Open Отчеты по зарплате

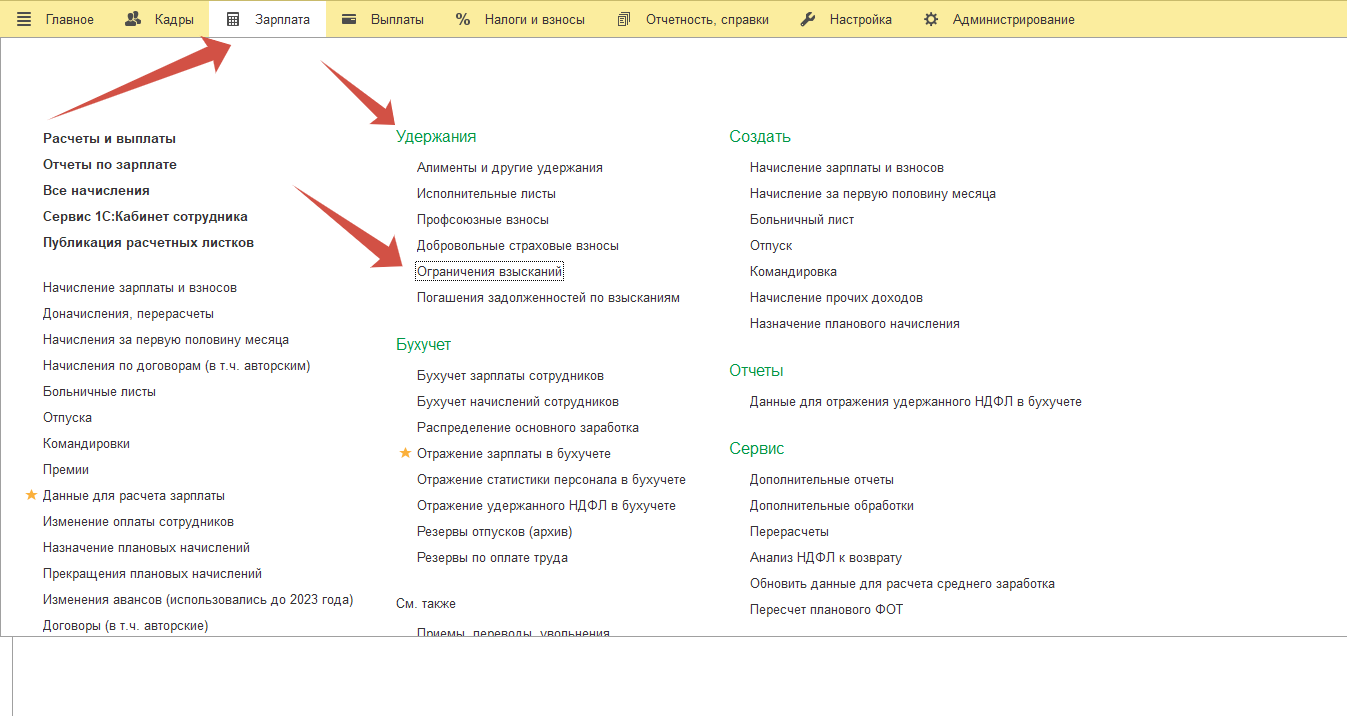click(x=110, y=165)
